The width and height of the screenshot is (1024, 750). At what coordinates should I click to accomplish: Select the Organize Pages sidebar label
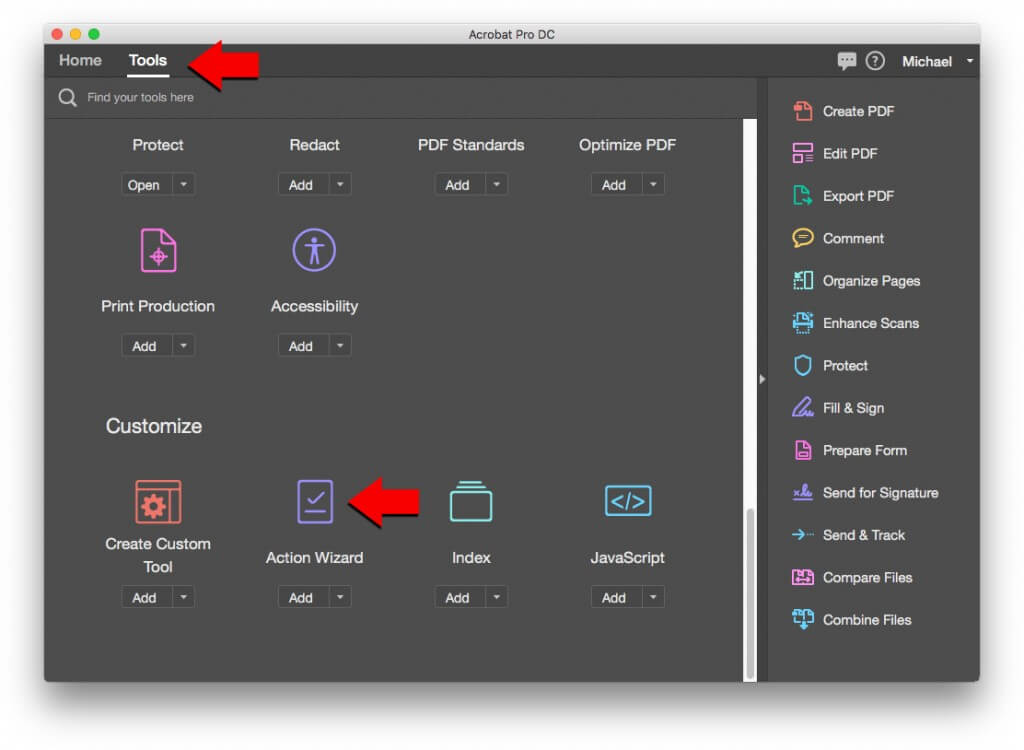pos(871,281)
